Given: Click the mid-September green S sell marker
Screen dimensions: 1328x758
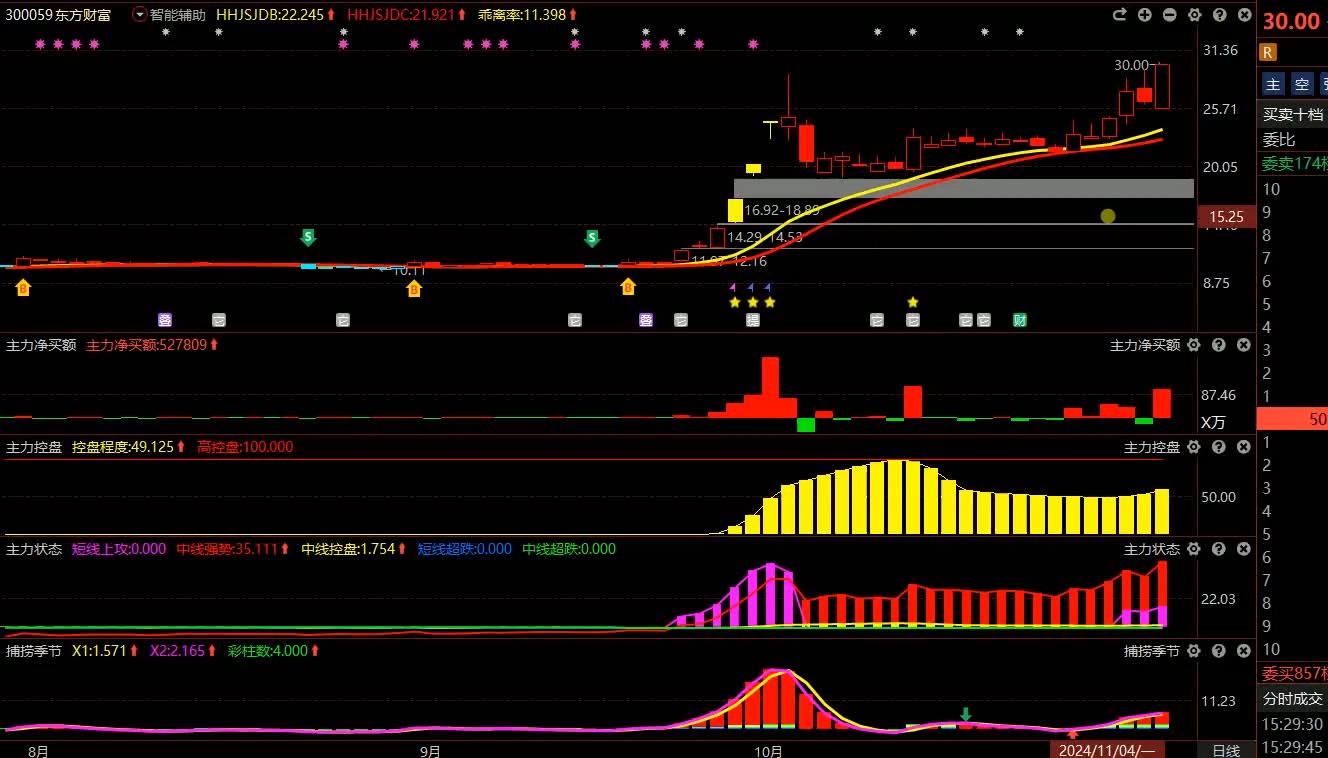Looking at the screenshot, I should pyautogui.click(x=592, y=238).
